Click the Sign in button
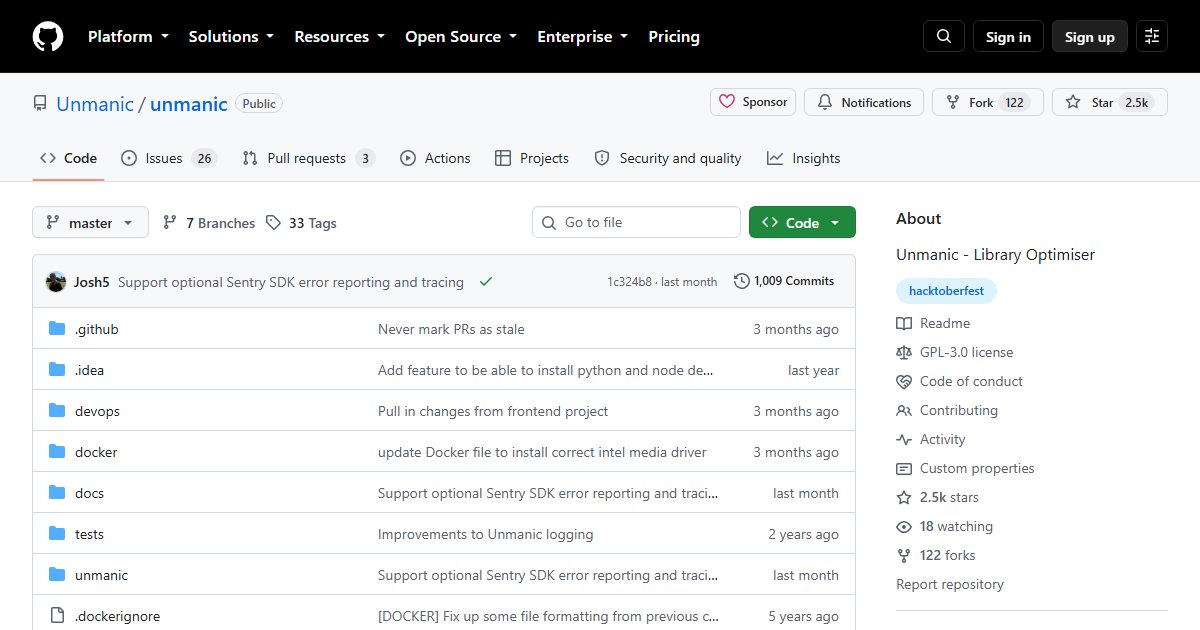 tap(1008, 37)
